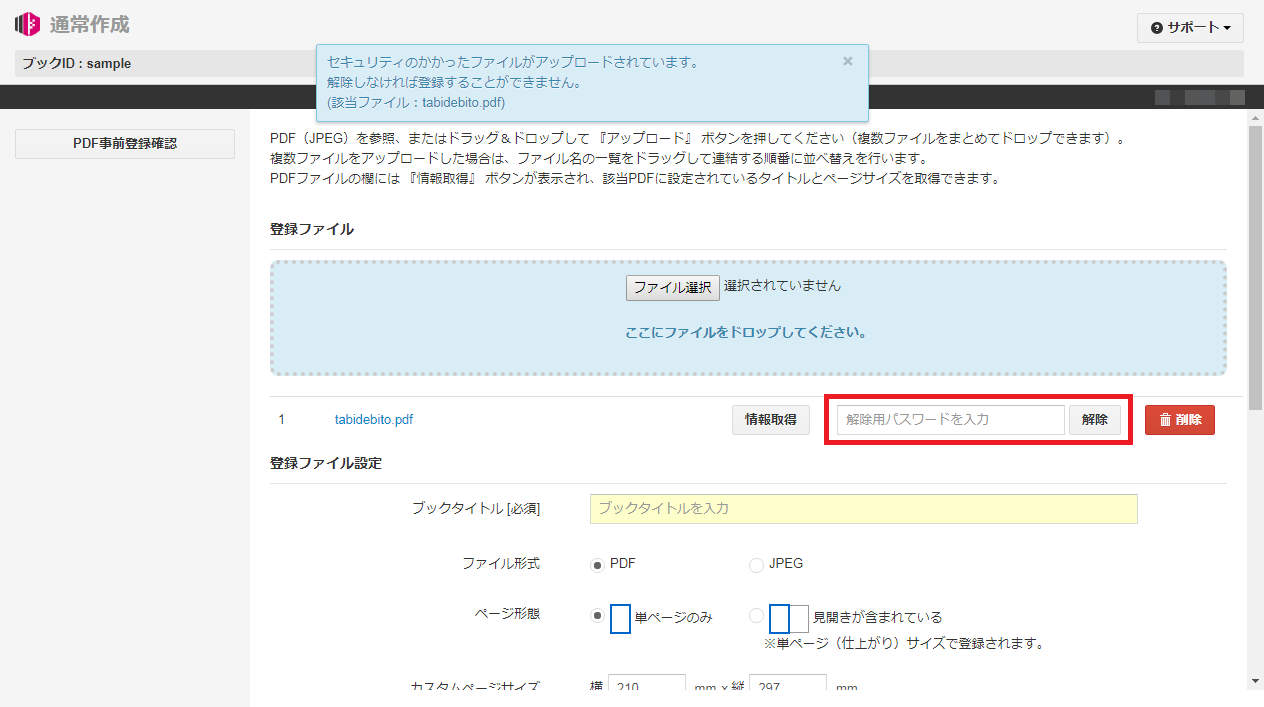Image resolution: width=1264 pixels, height=707 pixels.
Task: Click the double-page spread layout icon
Action: point(788,618)
